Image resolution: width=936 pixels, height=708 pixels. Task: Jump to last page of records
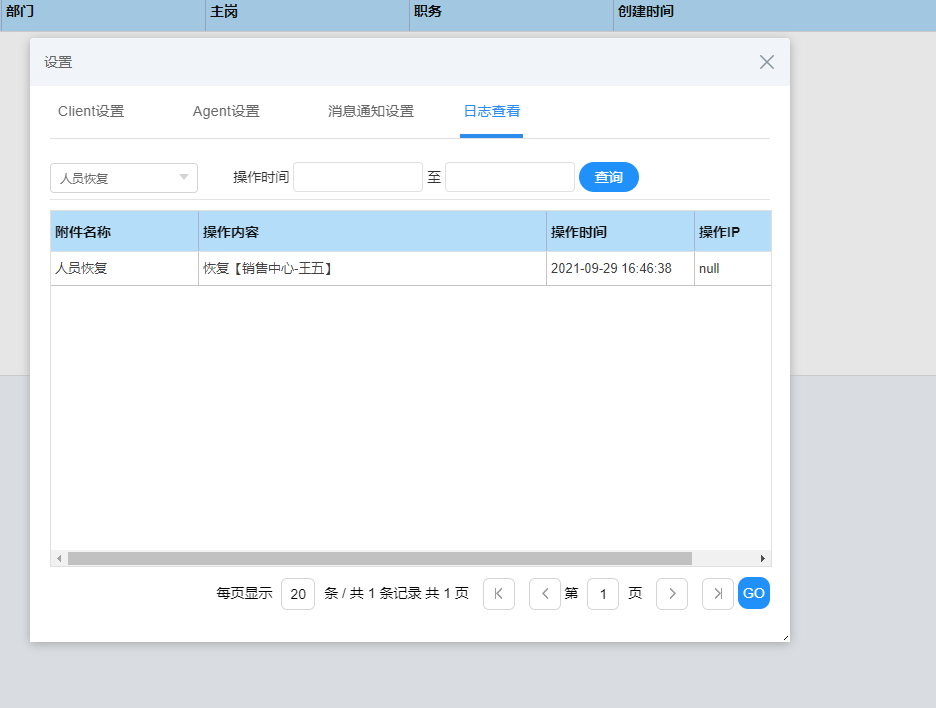pyautogui.click(x=718, y=594)
